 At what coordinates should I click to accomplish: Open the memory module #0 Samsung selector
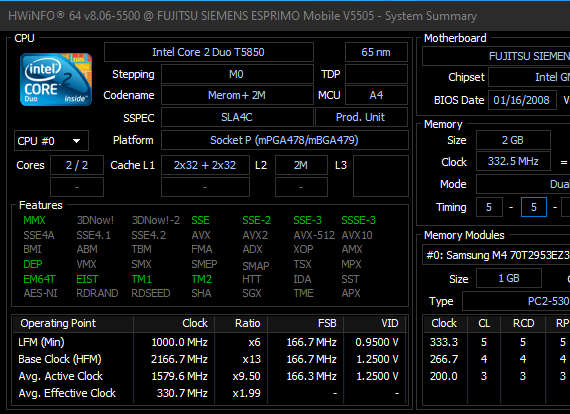pyautogui.click(x=496, y=255)
